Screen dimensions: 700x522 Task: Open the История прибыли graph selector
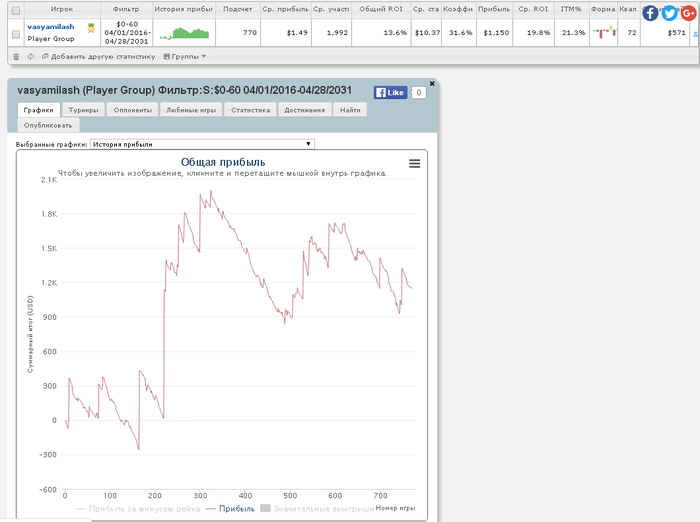(x=202, y=144)
